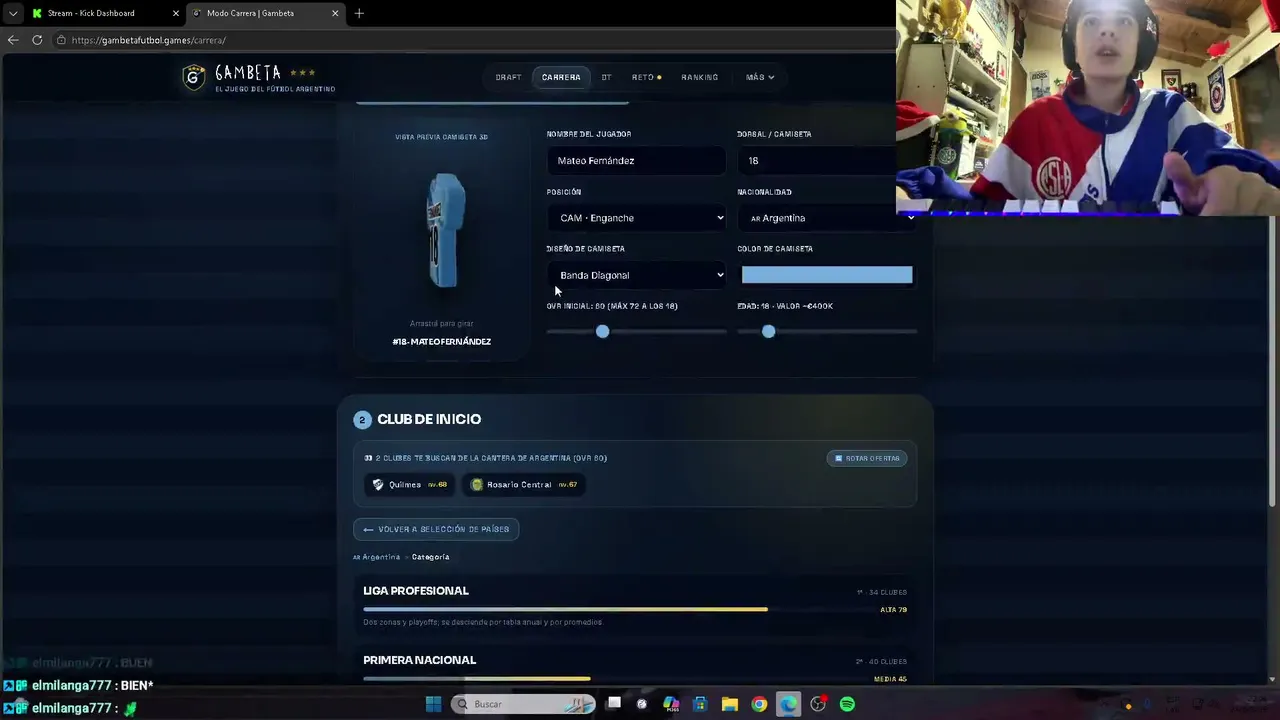Open the RETO nav item
The width and height of the screenshot is (1280, 720).
(x=646, y=77)
